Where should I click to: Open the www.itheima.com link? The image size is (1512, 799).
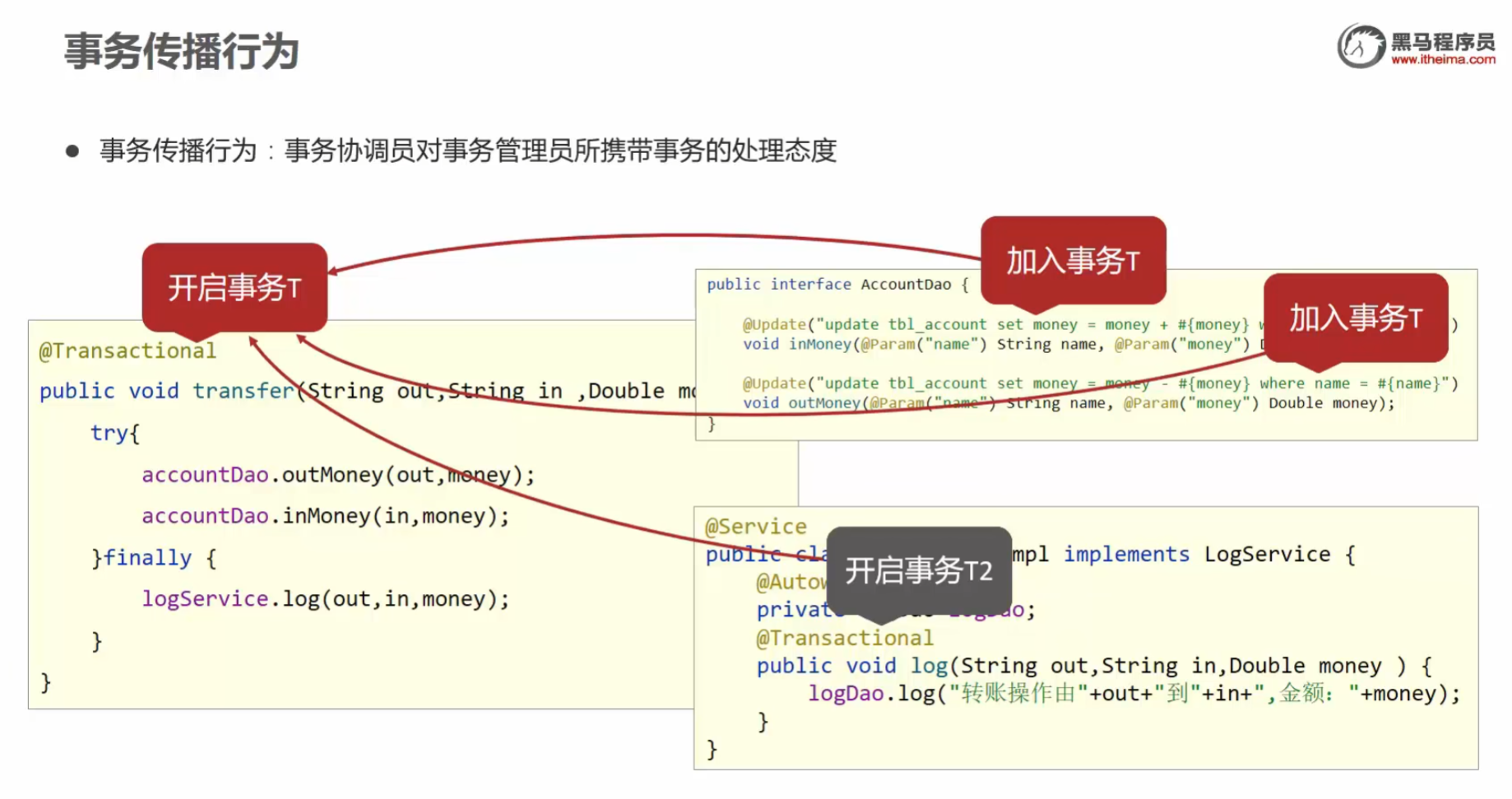pyautogui.click(x=1443, y=59)
